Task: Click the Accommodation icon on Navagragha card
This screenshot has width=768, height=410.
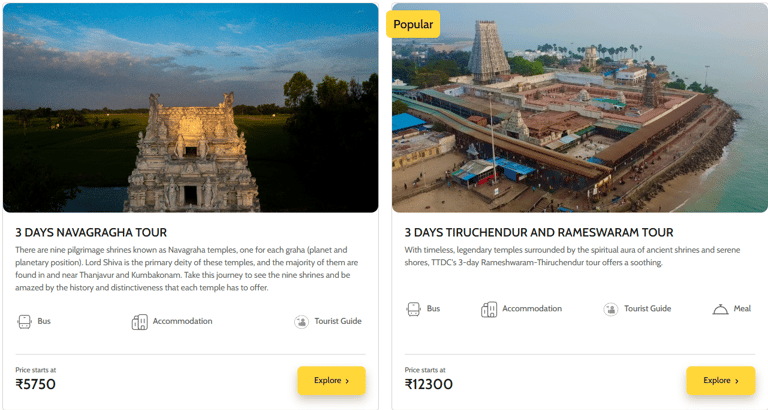Action: 140,321
